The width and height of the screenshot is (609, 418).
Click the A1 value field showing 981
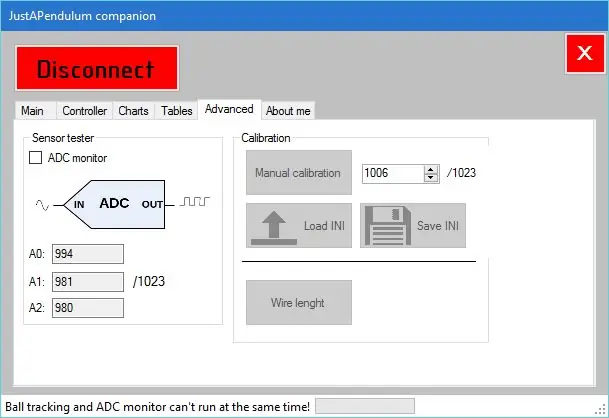tap(88, 282)
